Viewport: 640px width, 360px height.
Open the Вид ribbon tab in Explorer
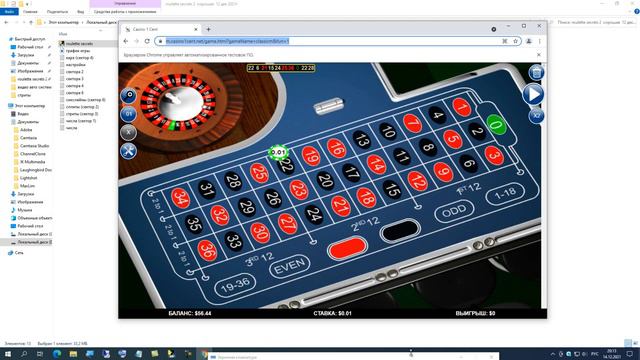[81, 12]
